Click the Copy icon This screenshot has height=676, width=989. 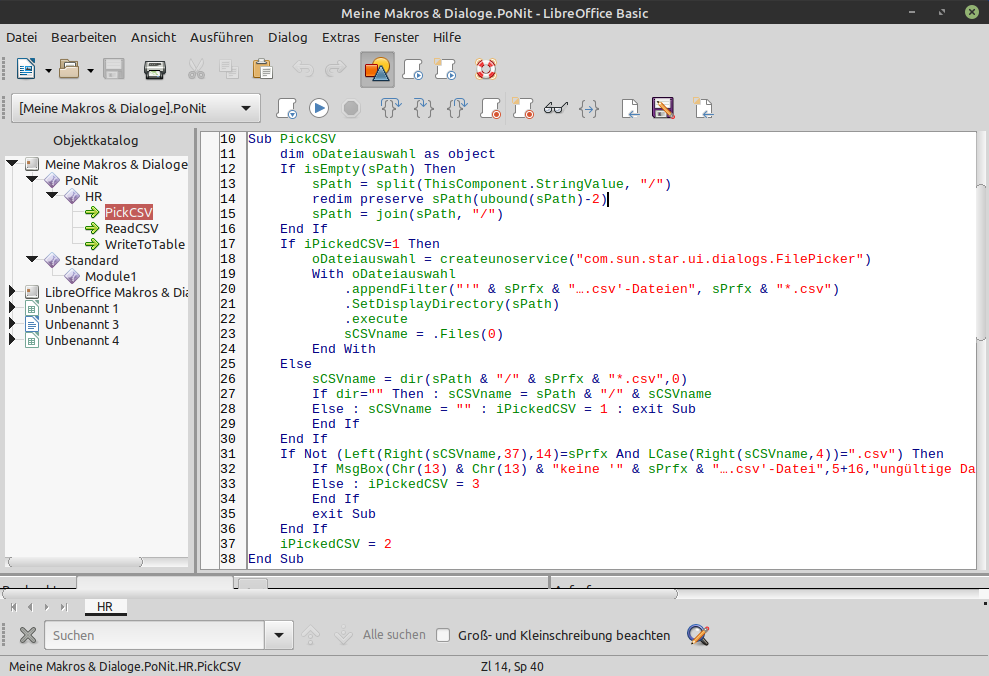tap(228, 69)
